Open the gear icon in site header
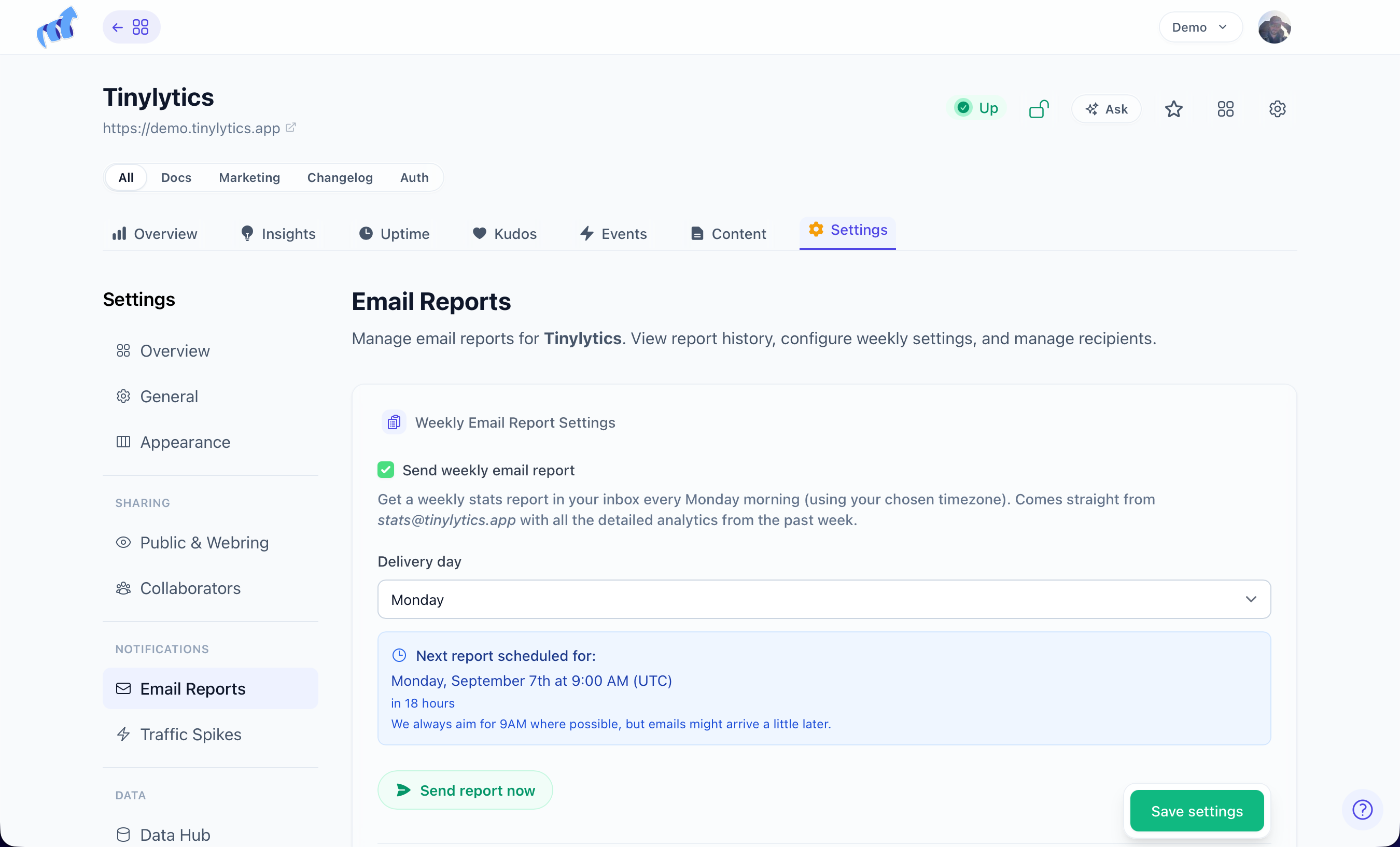Image resolution: width=1400 pixels, height=847 pixels. 1277,109
